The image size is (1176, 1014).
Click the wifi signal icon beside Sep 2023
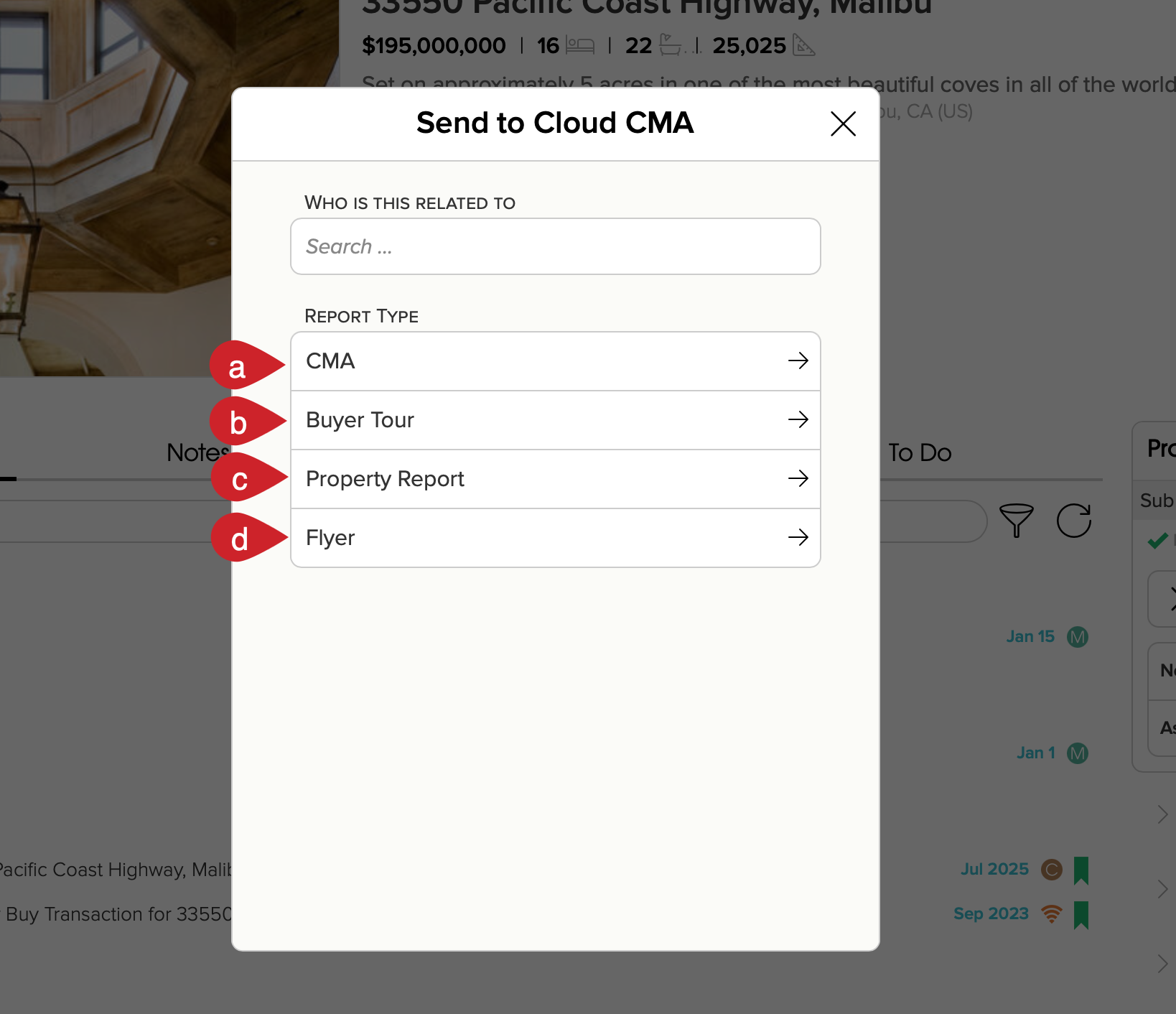1052,913
